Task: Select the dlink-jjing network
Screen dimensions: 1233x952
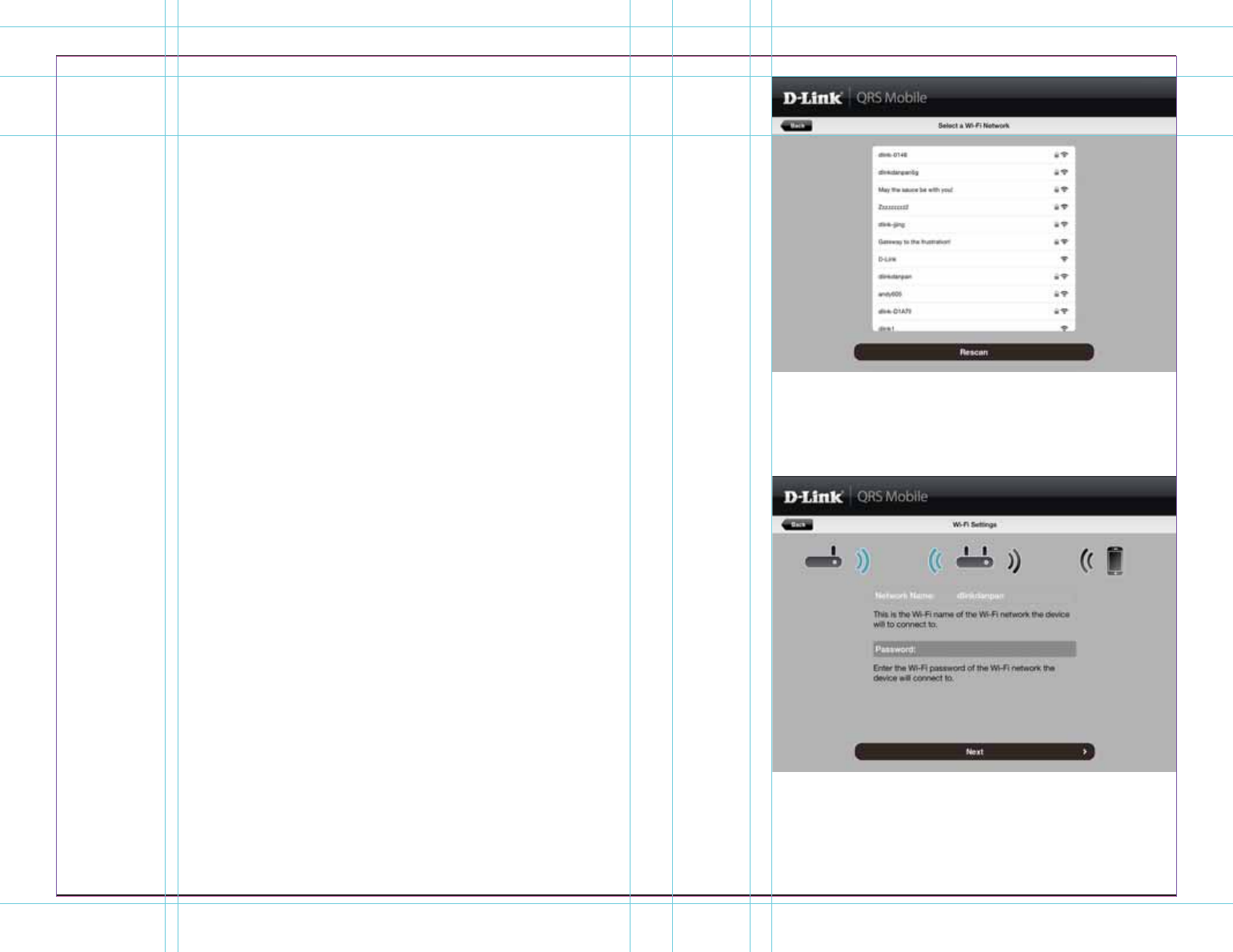Action: click(974, 225)
